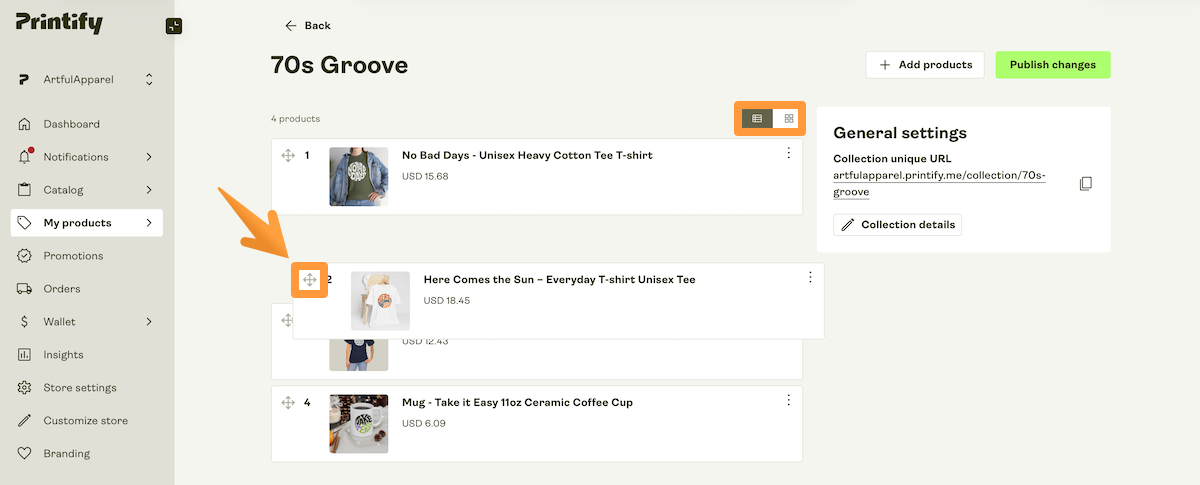Image resolution: width=1200 pixels, height=485 pixels.
Task: Click the General settings heading
Action: [900, 133]
